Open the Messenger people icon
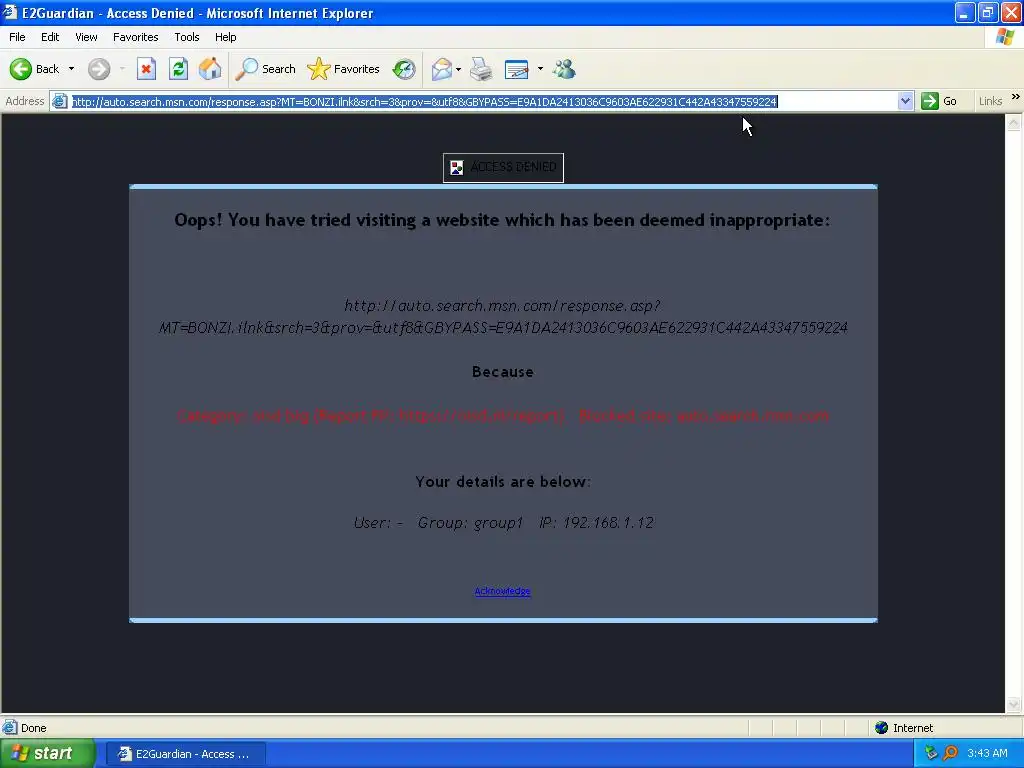This screenshot has width=1024, height=768. tap(564, 69)
